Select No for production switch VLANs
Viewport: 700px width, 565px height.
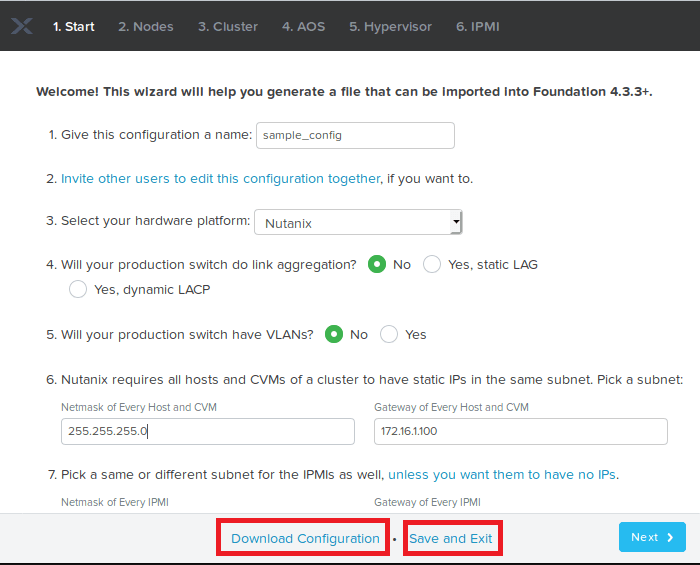tap(334, 334)
